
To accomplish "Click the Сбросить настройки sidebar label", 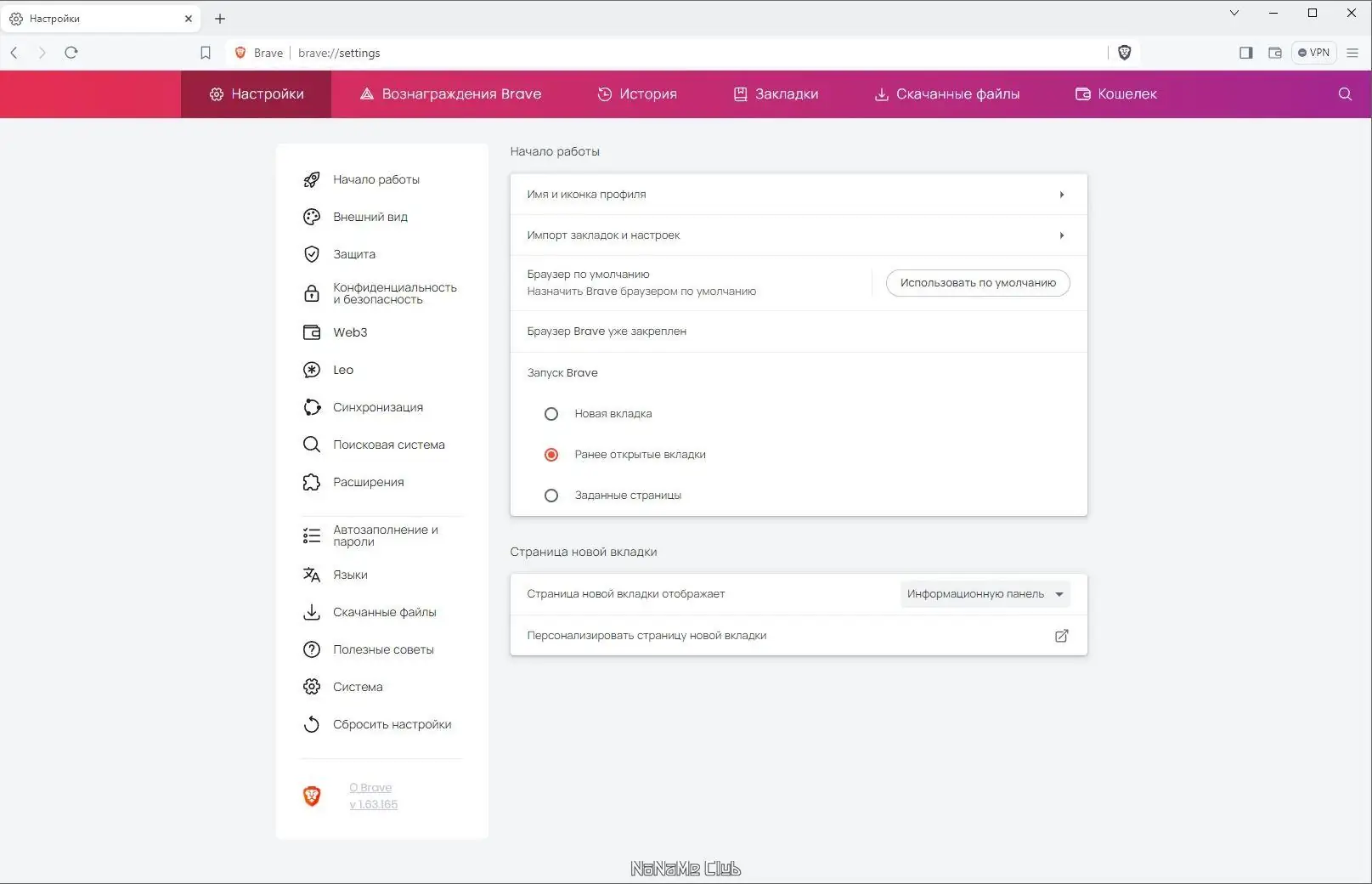I will (392, 724).
